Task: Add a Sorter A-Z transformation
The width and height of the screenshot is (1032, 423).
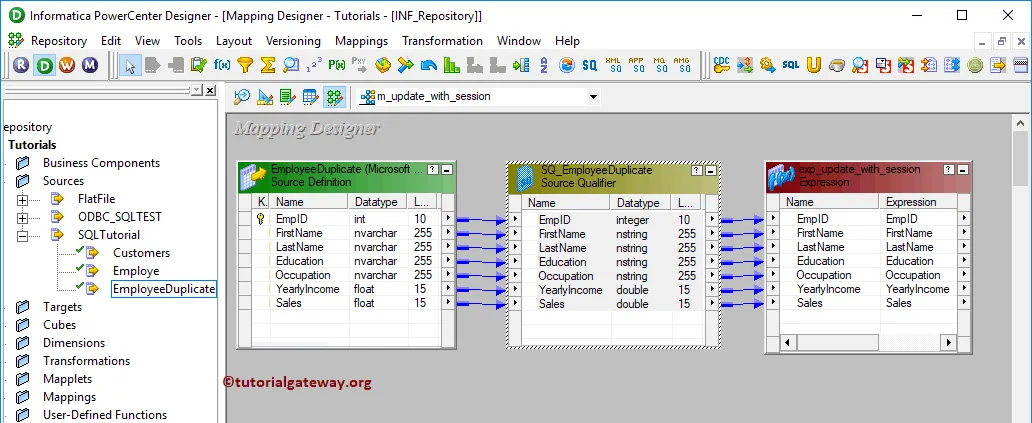Action: [544, 65]
